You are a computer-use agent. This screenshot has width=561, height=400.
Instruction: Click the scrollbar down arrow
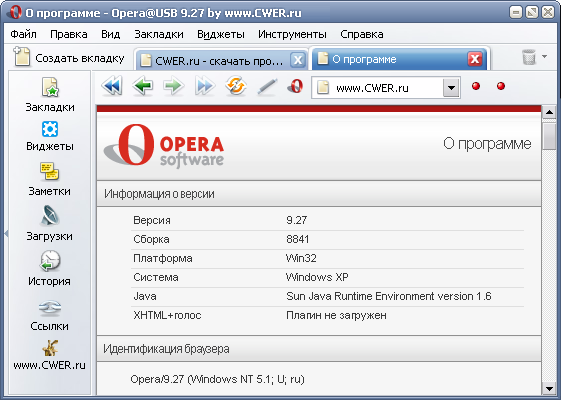click(549, 388)
